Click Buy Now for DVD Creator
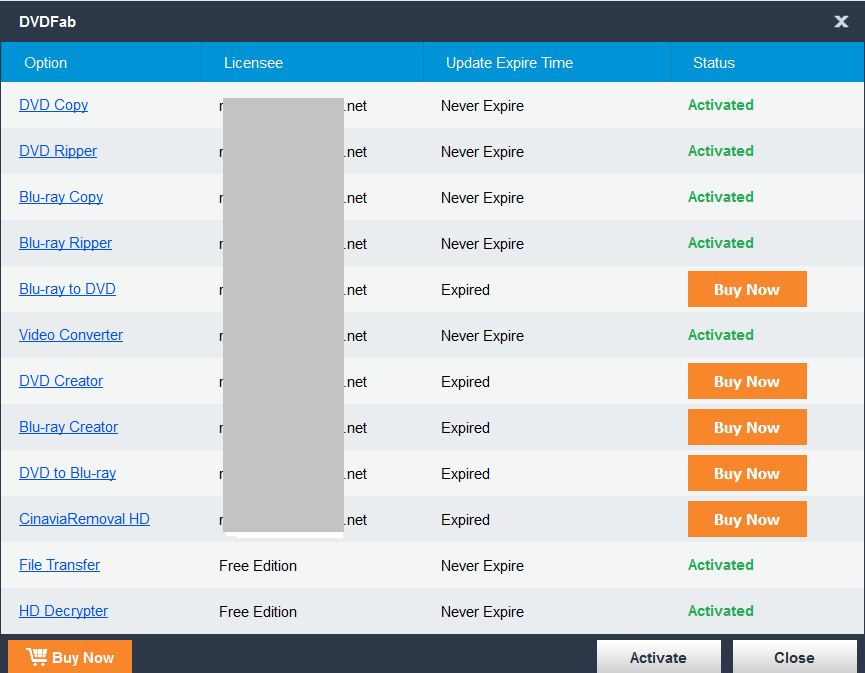Image resolution: width=865 pixels, height=673 pixels. pos(747,381)
